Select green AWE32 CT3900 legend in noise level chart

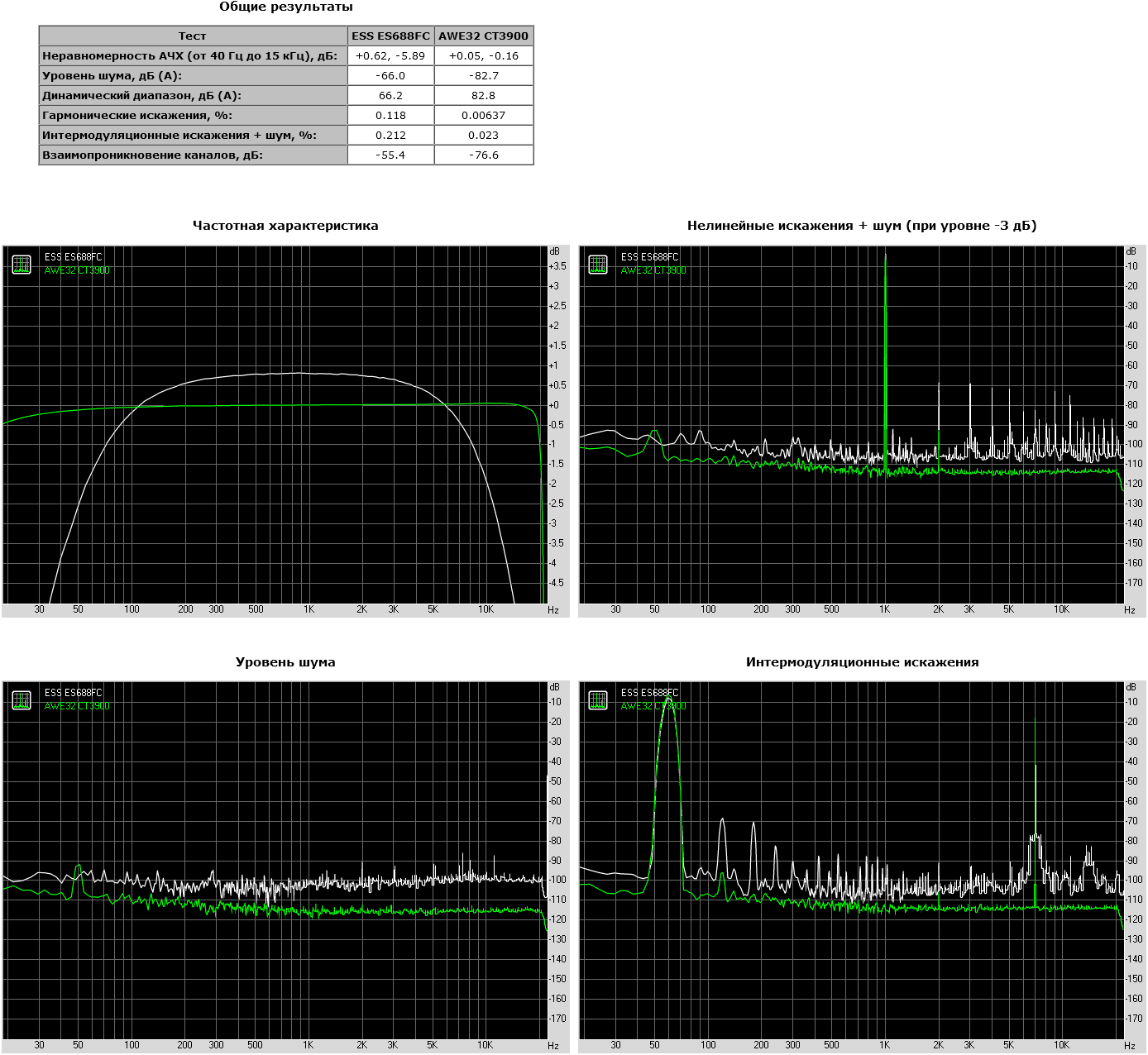point(76,706)
